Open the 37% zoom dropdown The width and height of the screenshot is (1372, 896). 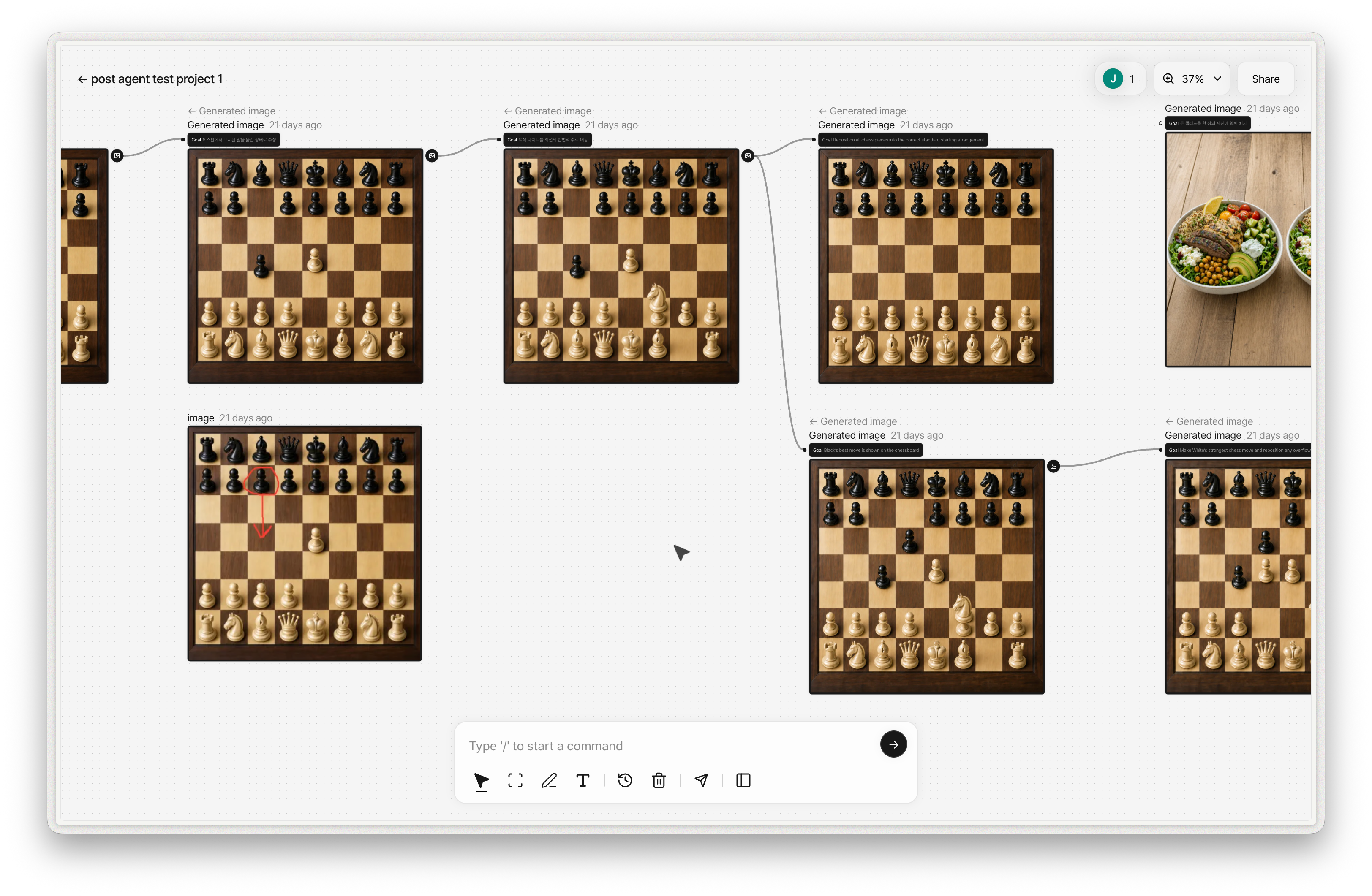point(1192,79)
